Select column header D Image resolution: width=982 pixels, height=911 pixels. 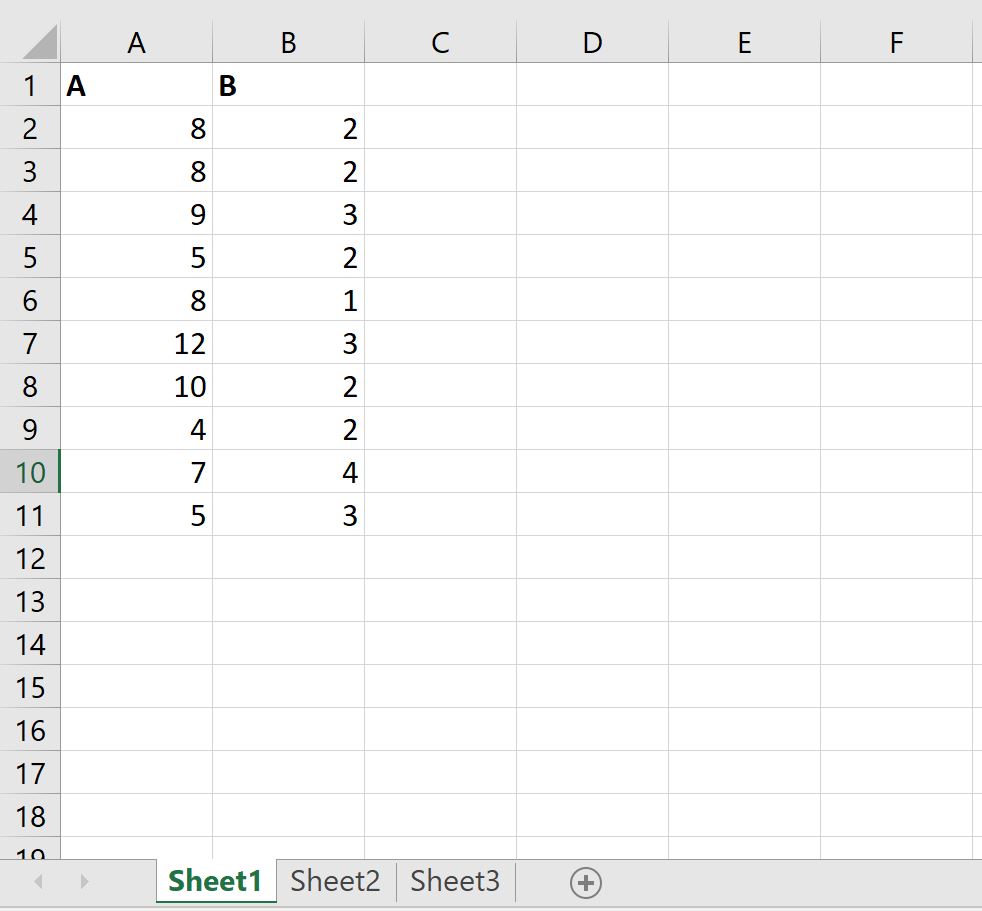point(592,42)
